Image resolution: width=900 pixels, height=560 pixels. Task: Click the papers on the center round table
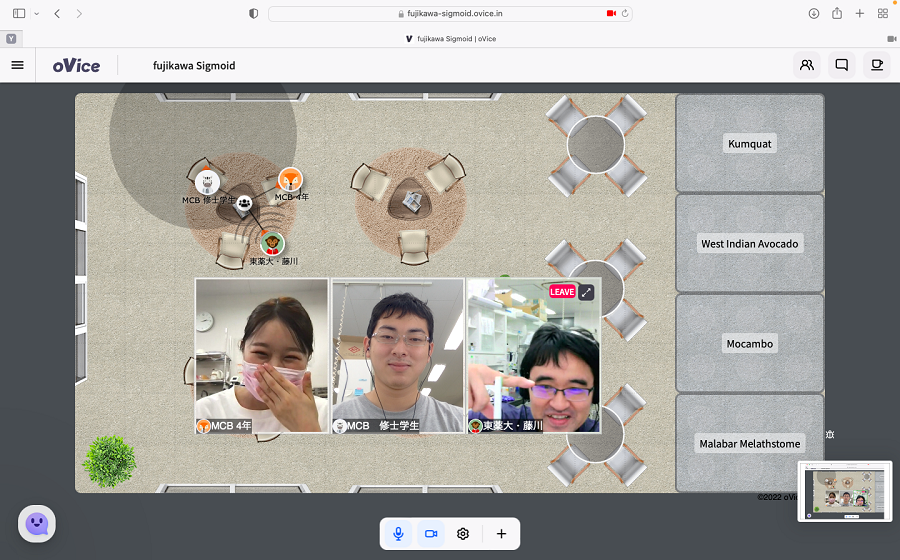click(412, 201)
